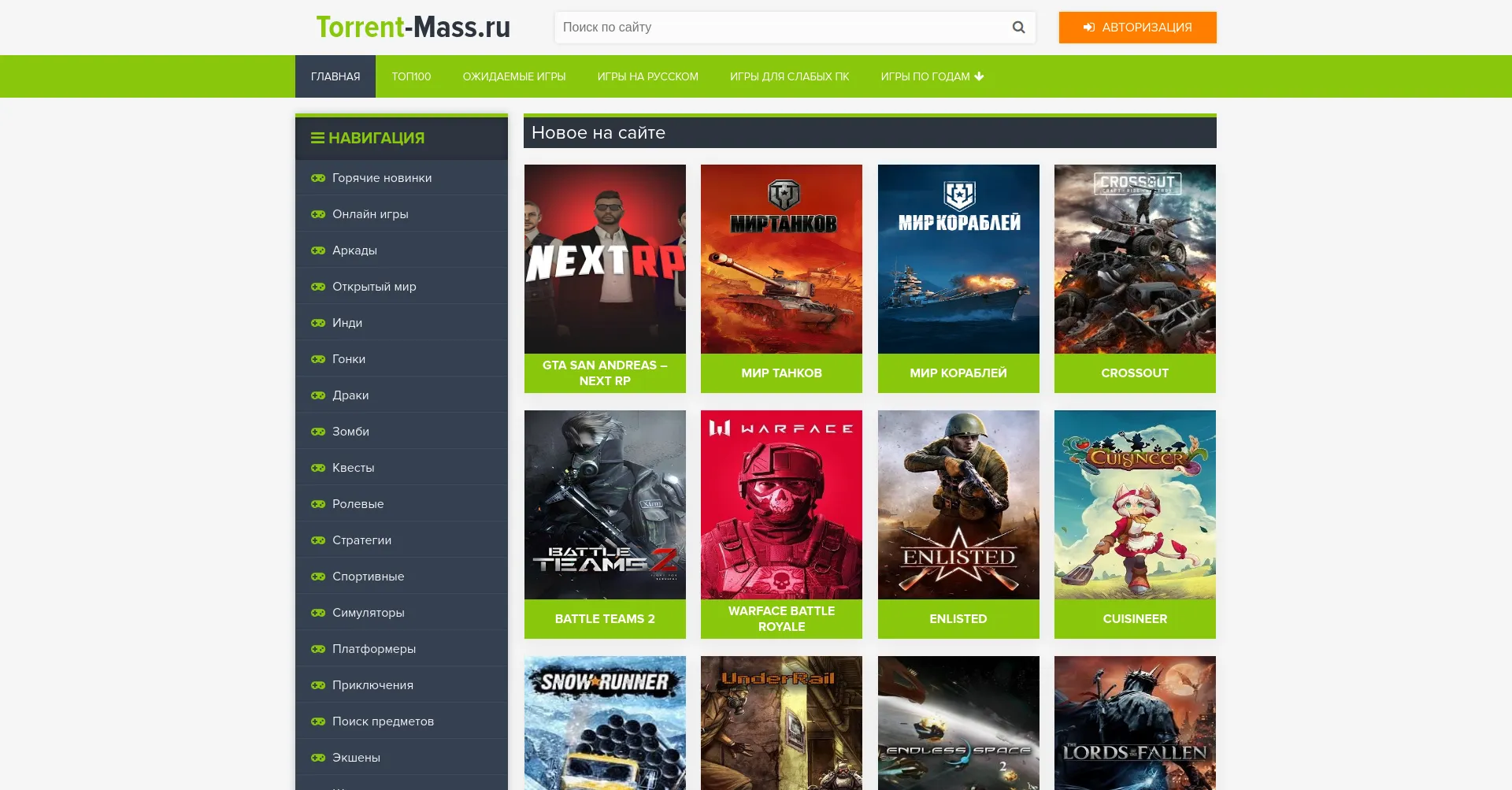This screenshot has width=1512, height=790.
Task: Open ИГРЫ НА РУССКОМ menu item
Action: pyautogui.click(x=648, y=76)
